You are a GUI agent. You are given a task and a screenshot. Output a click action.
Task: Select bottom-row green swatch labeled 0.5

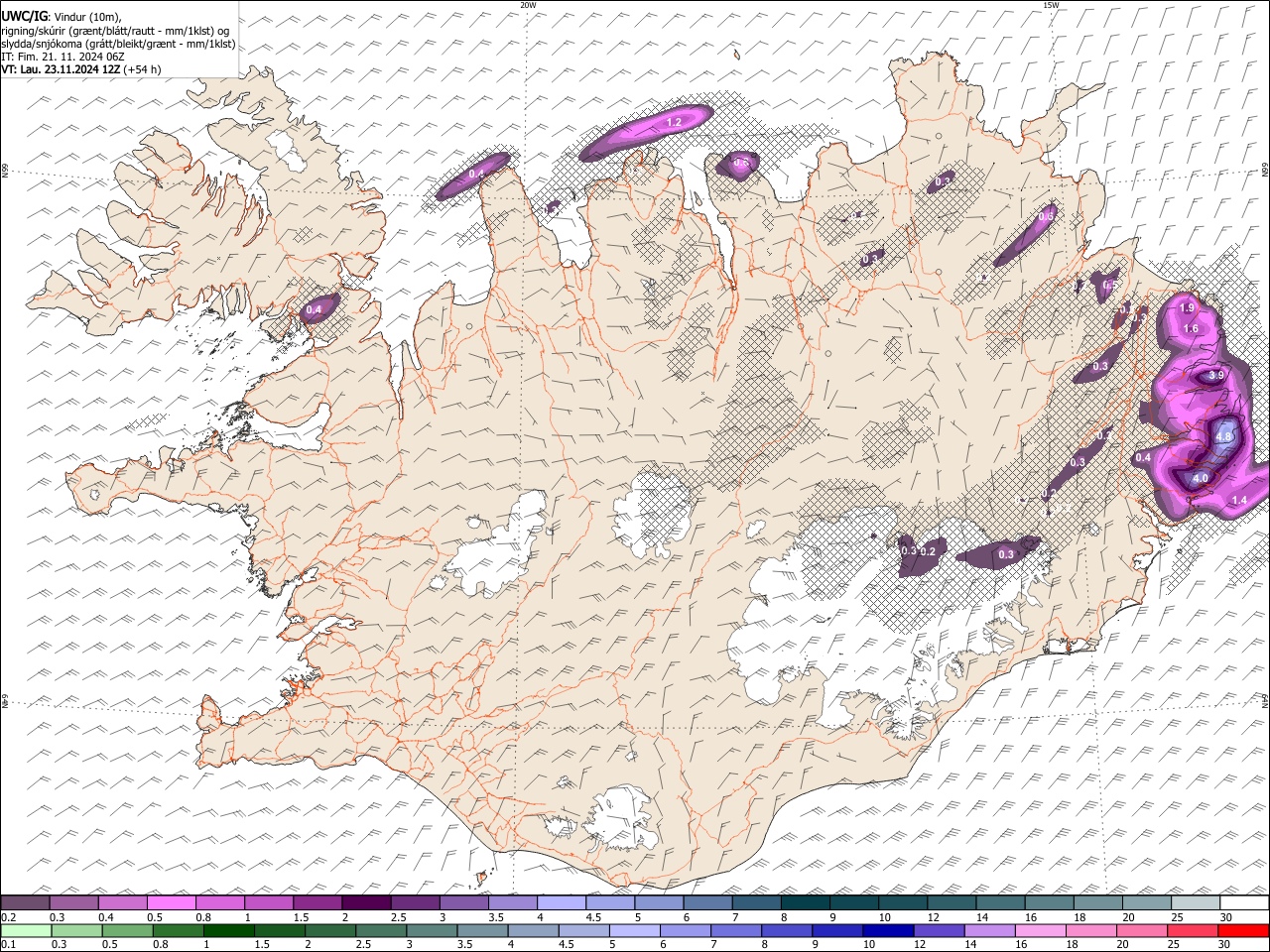click(127, 931)
